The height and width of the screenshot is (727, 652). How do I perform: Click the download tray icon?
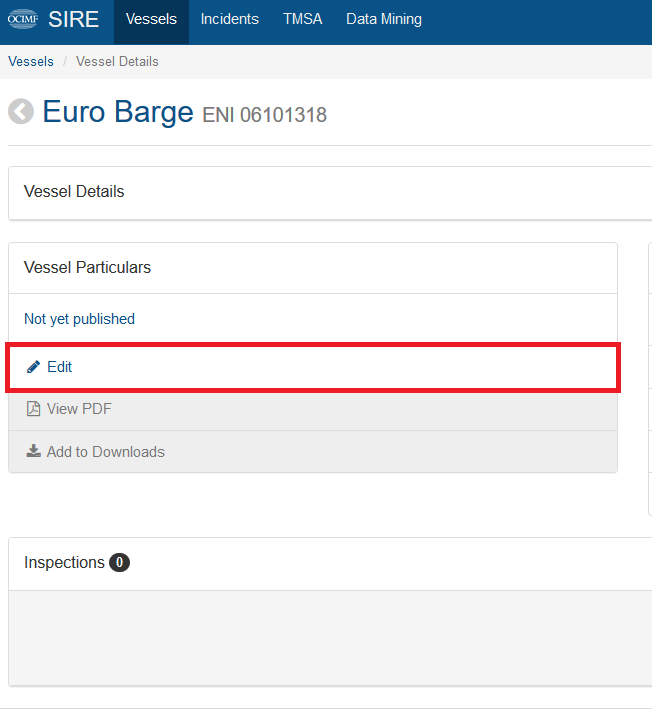coord(33,451)
